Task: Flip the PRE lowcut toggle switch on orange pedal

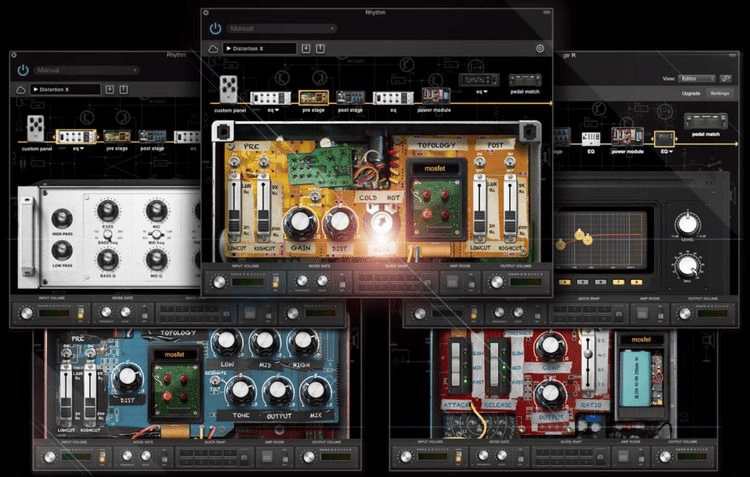Action: point(234,163)
